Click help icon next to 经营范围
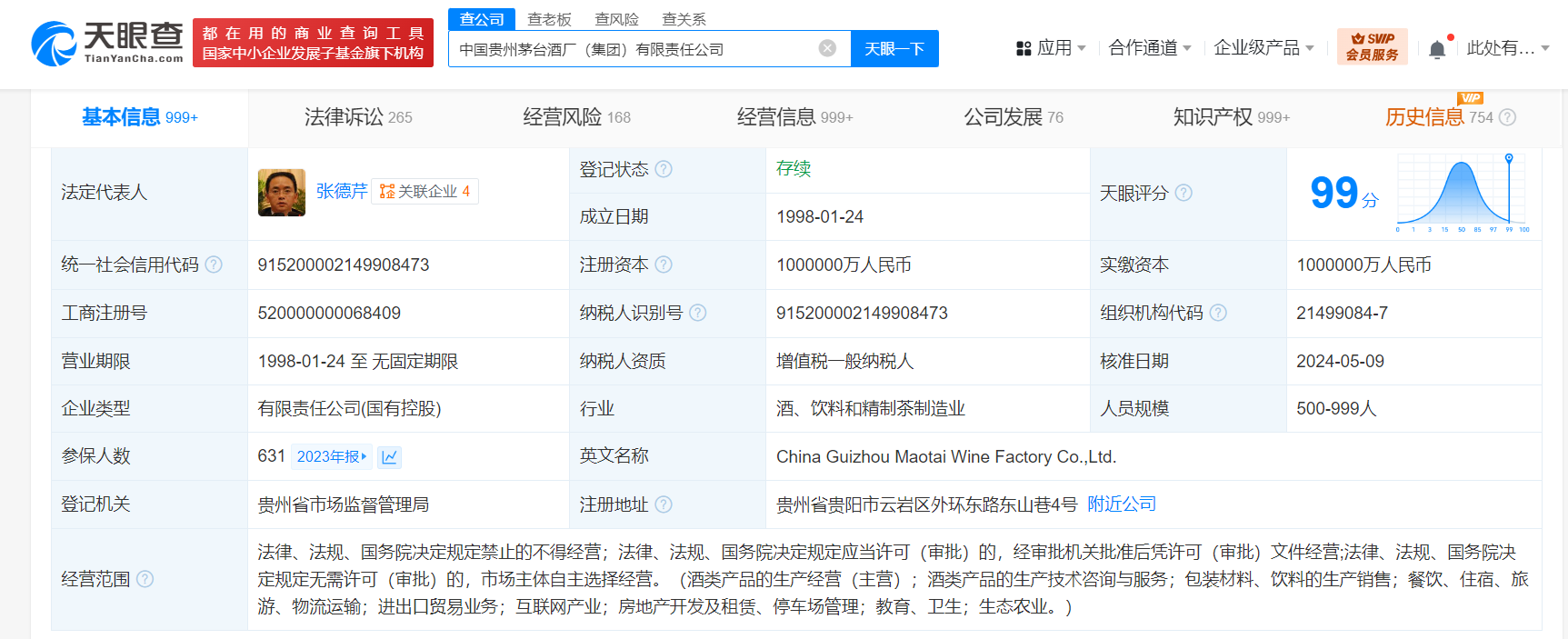This screenshot has height=639, width=1568. 145,579
